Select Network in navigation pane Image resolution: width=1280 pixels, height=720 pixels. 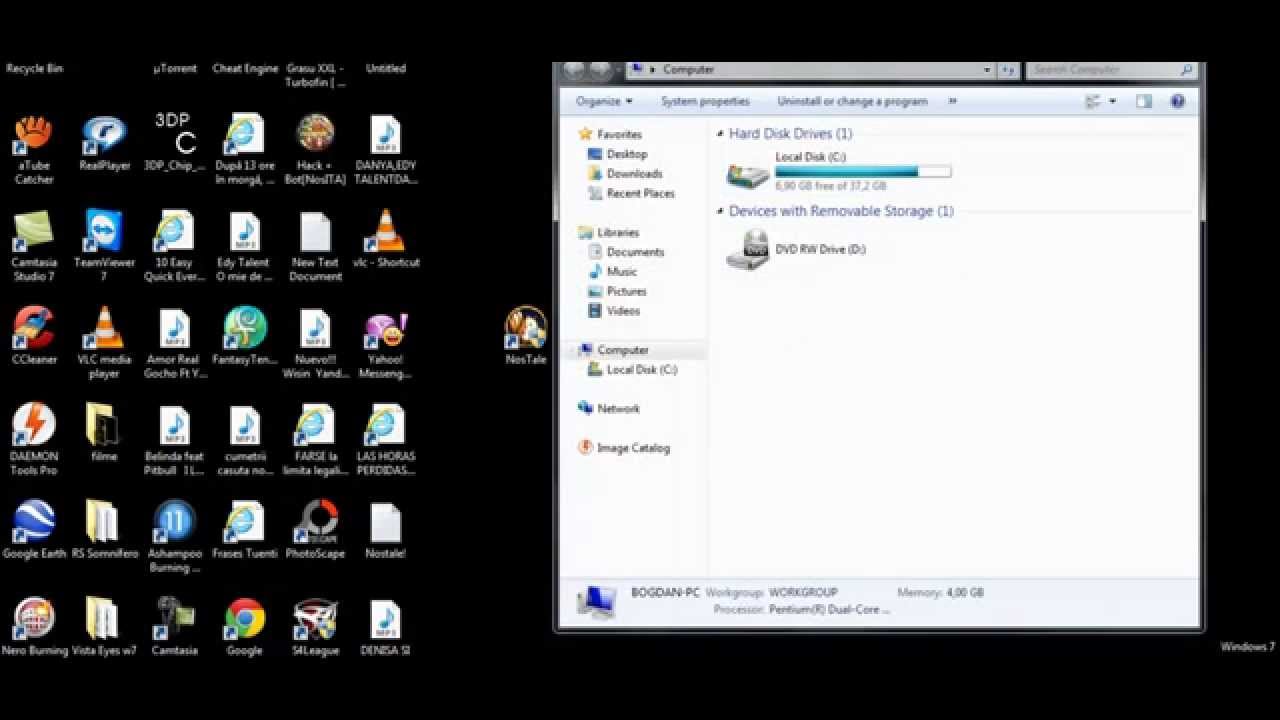tap(609, 408)
